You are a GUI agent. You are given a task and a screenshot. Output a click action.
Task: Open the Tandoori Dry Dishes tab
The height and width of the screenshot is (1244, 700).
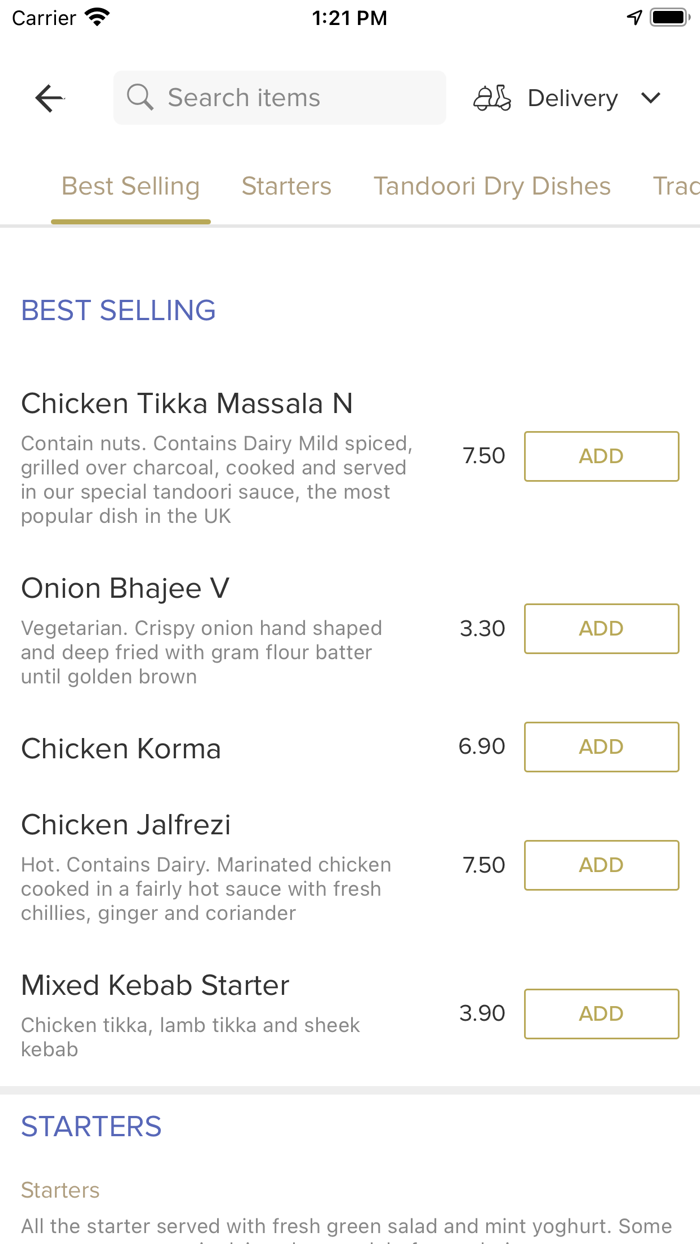[x=492, y=186]
